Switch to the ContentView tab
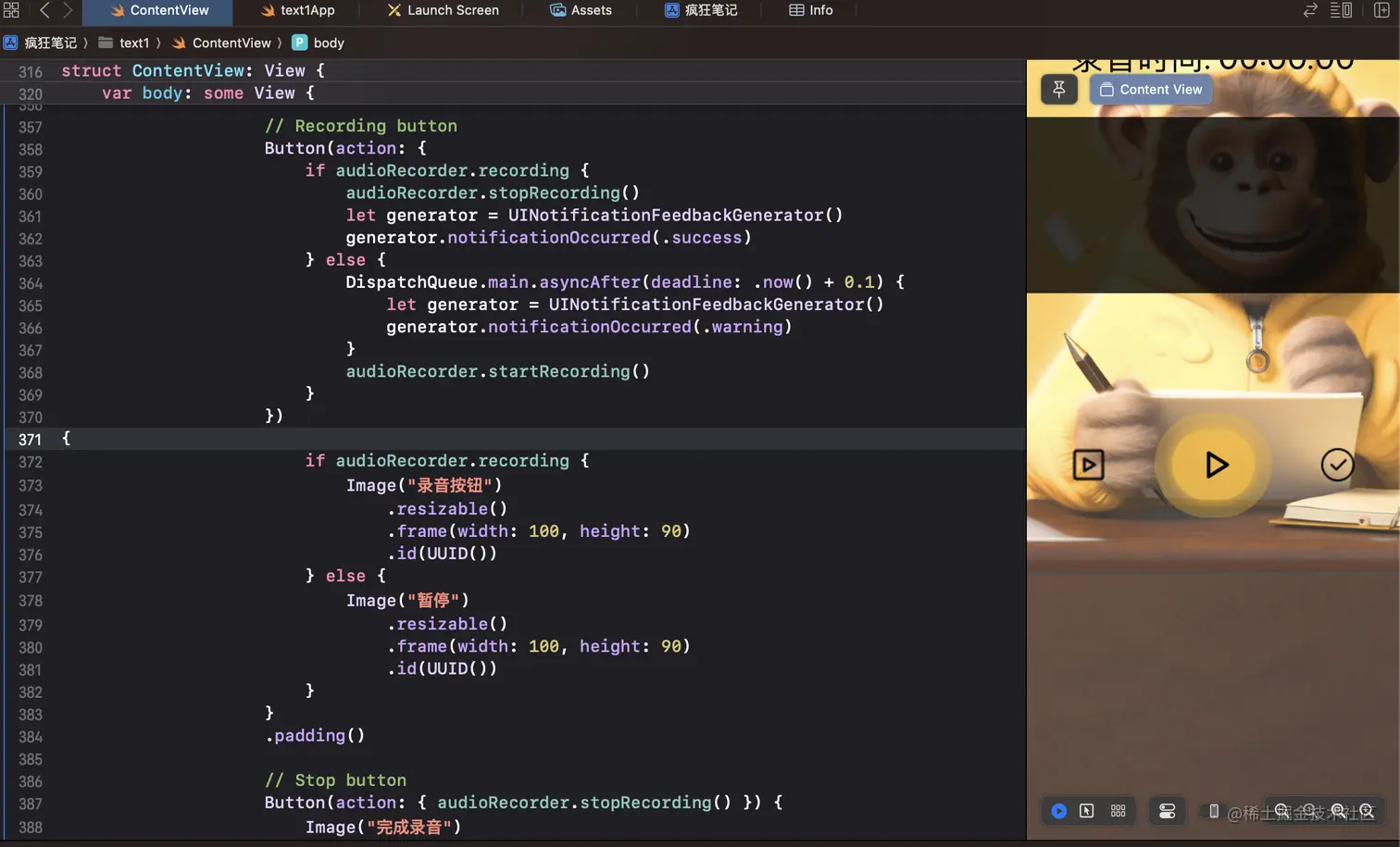Screen dimensions: 1400x847 coord(158,10)
